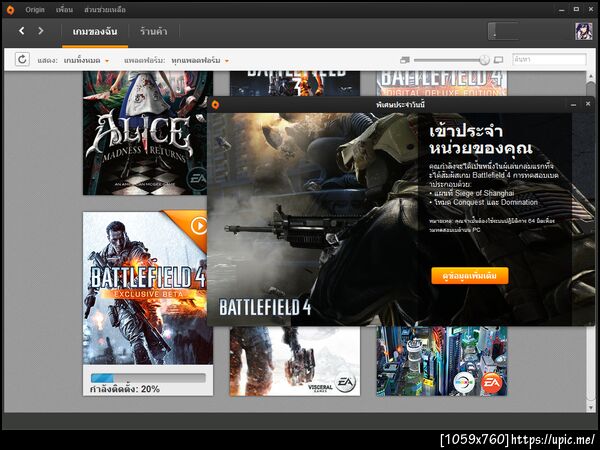
Task: Minimize the Origin main window
Action: [561, 9]
